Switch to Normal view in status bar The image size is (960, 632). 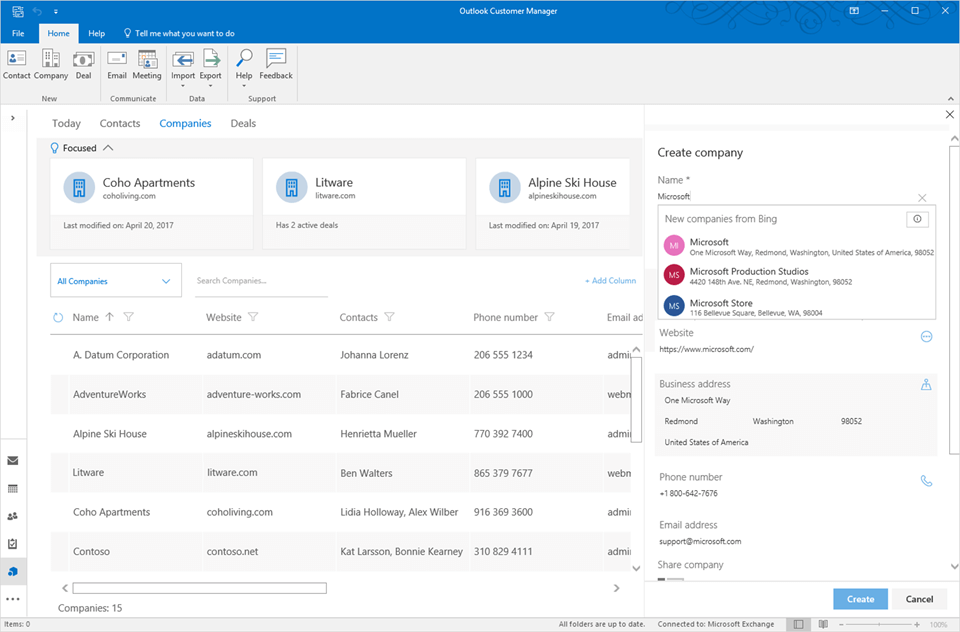coord(798,624)
